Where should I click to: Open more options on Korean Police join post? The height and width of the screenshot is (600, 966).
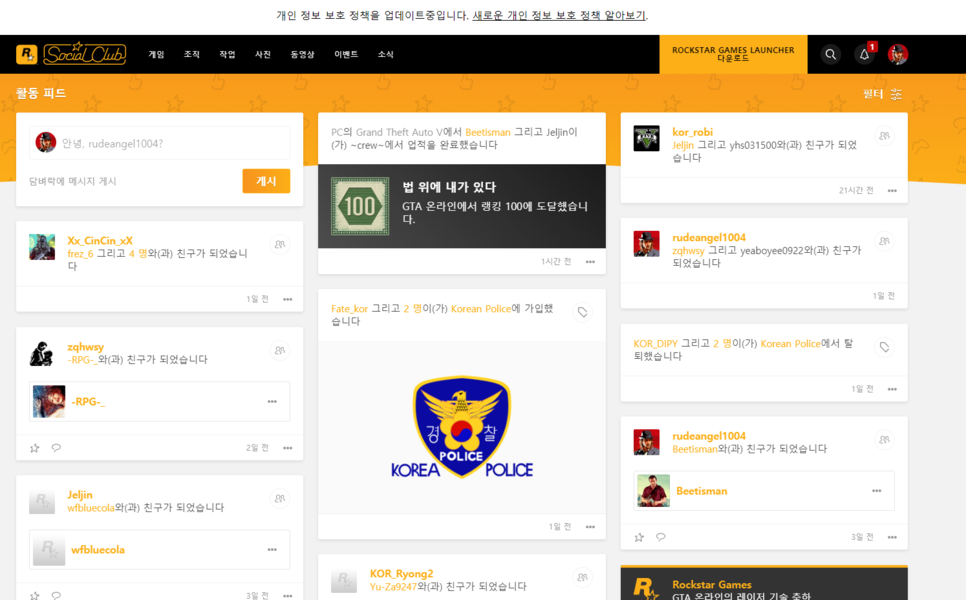[590, 527]
